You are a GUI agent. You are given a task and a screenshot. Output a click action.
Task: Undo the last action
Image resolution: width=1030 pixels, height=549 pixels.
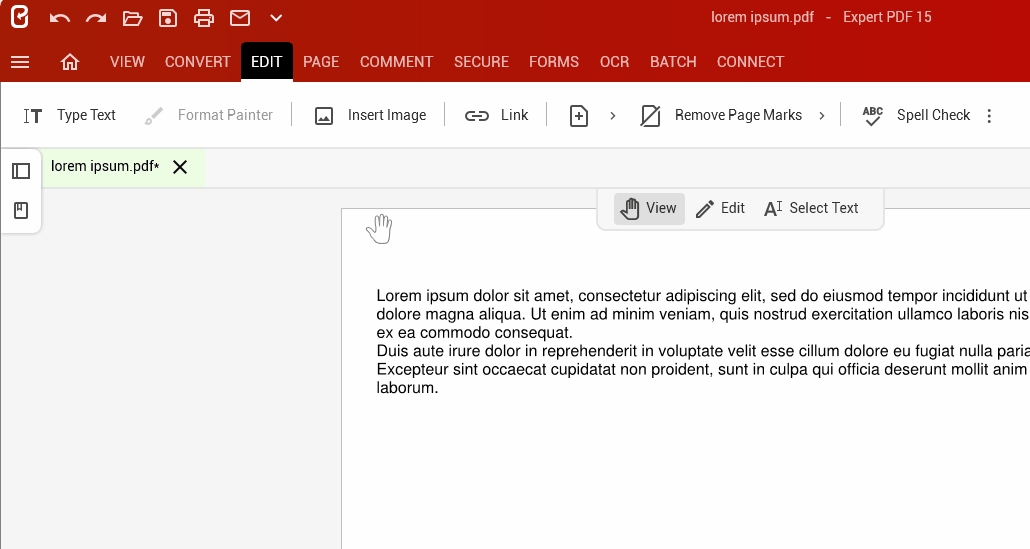(60, 18)
